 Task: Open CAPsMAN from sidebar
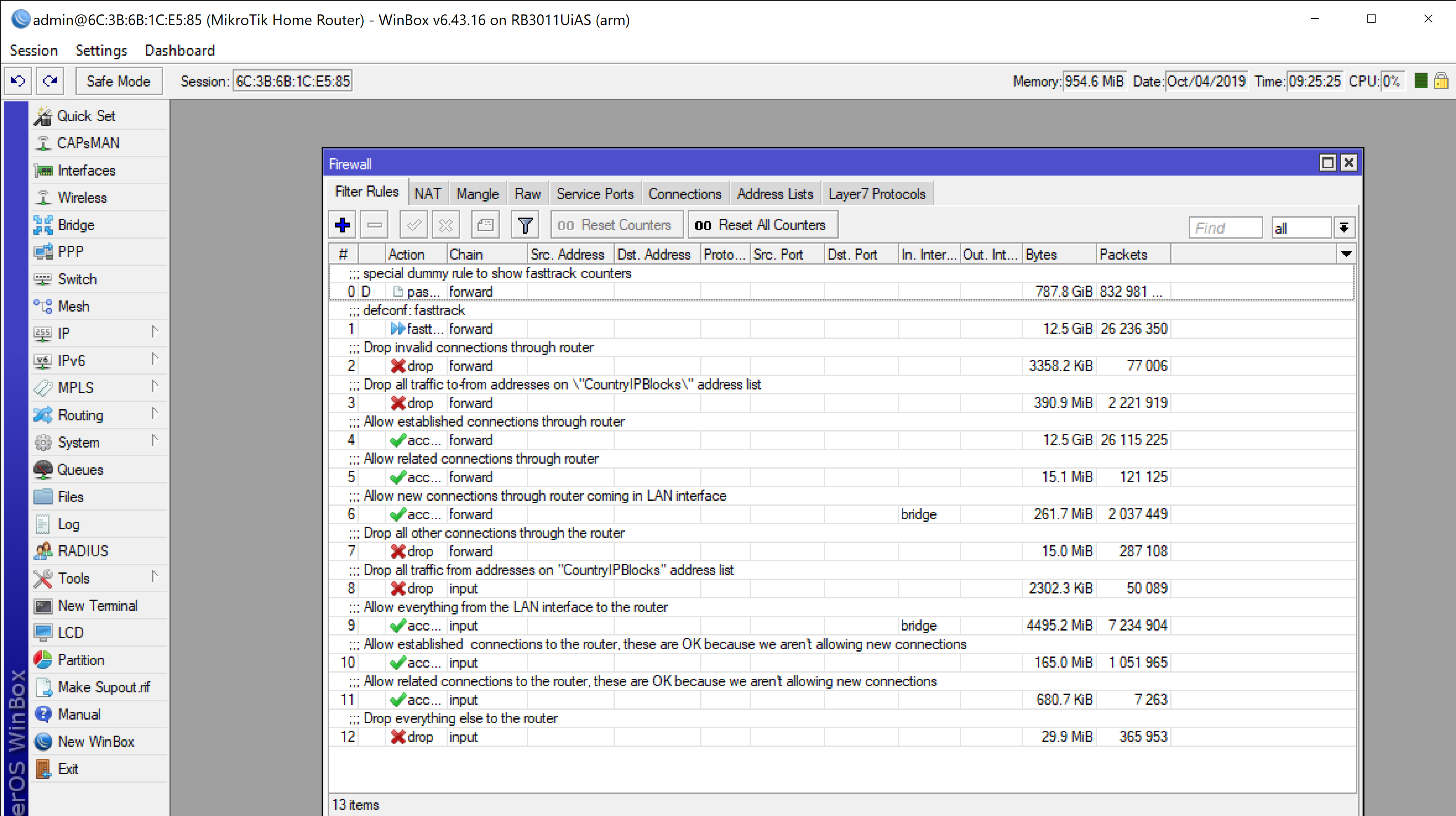tap(99, 143)
